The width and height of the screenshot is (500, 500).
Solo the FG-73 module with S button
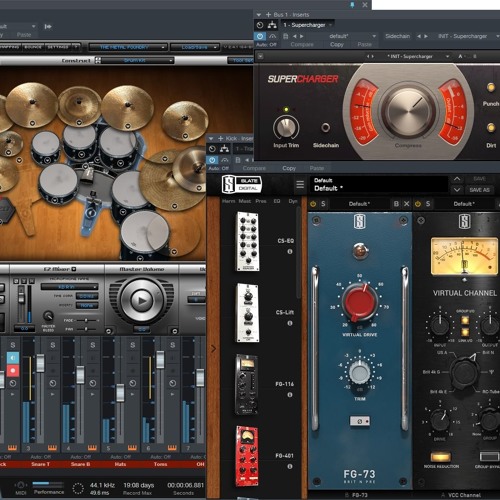point(323,204)
